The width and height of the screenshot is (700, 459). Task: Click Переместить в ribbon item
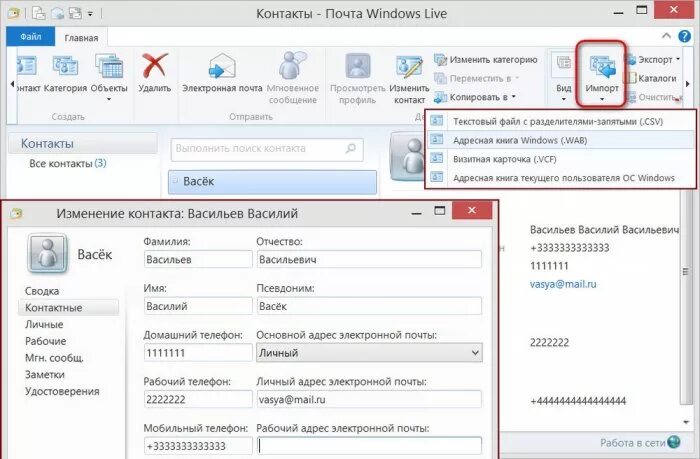click(477, 78)
